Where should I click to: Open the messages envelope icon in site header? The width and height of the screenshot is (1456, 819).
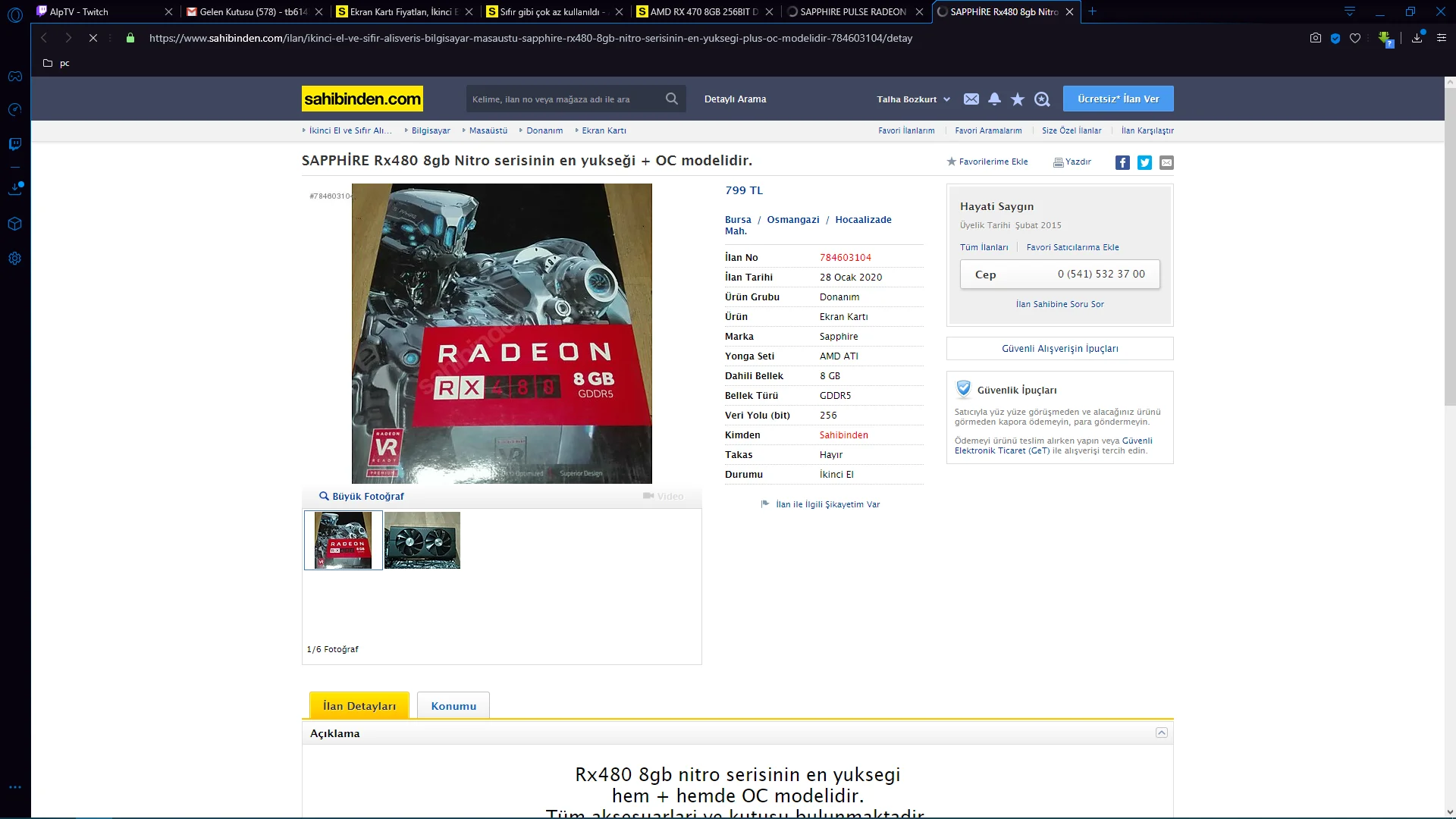pyautogui.click(x=971, y=99)
